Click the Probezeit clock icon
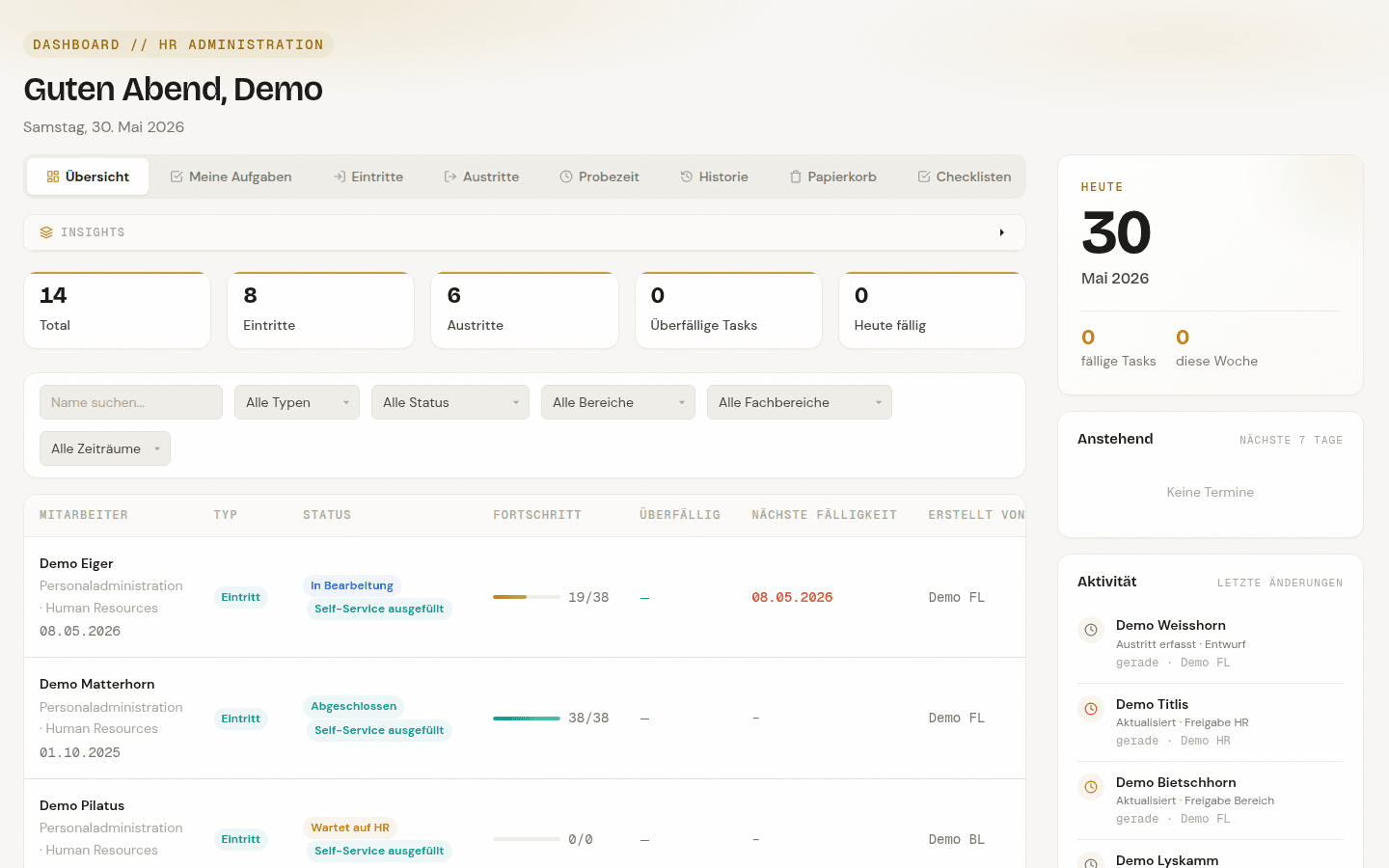 [x=566, y=176]
